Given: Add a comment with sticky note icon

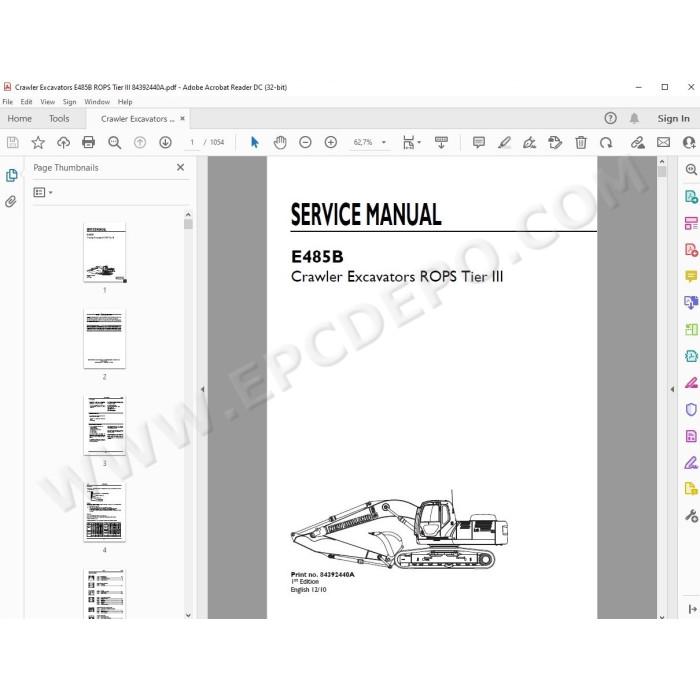Looking at the screenshot, I should coord(479,142).
